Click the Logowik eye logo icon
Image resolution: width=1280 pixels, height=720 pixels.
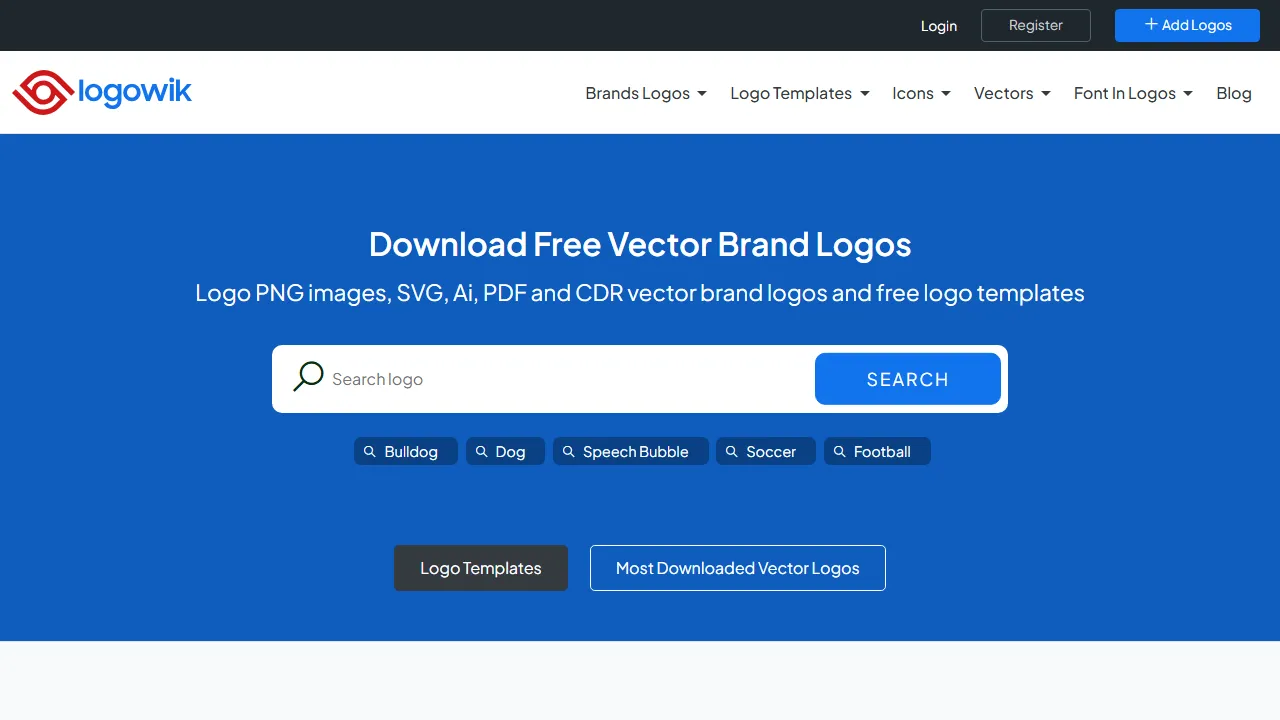click(x=41, y=92)
